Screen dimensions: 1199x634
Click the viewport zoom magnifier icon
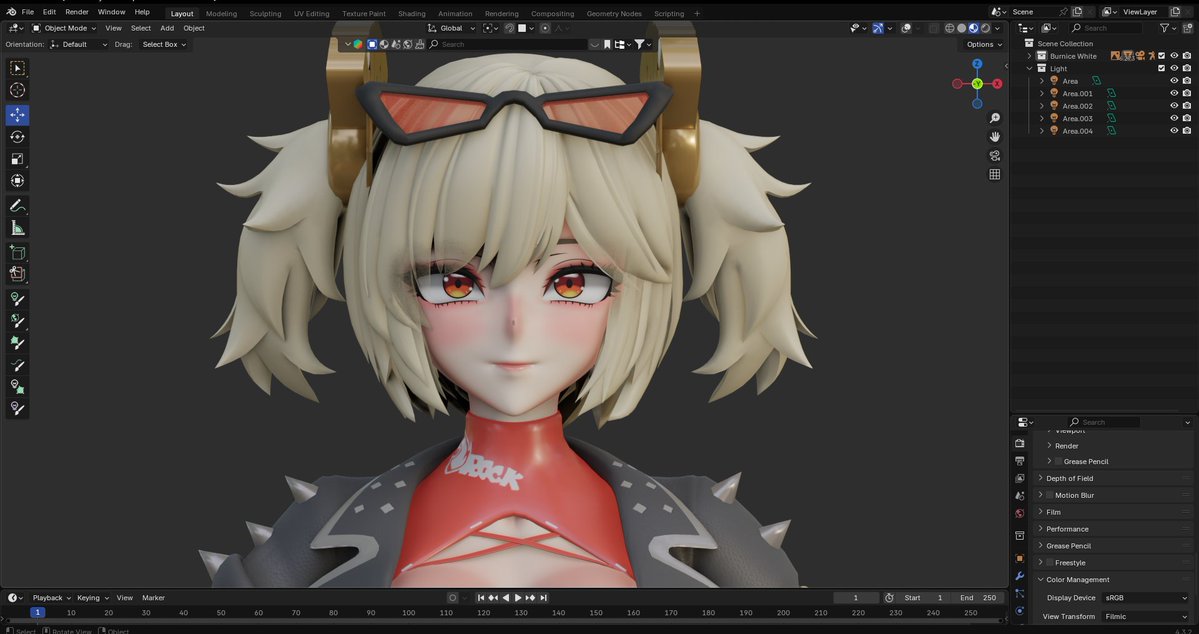994,118
